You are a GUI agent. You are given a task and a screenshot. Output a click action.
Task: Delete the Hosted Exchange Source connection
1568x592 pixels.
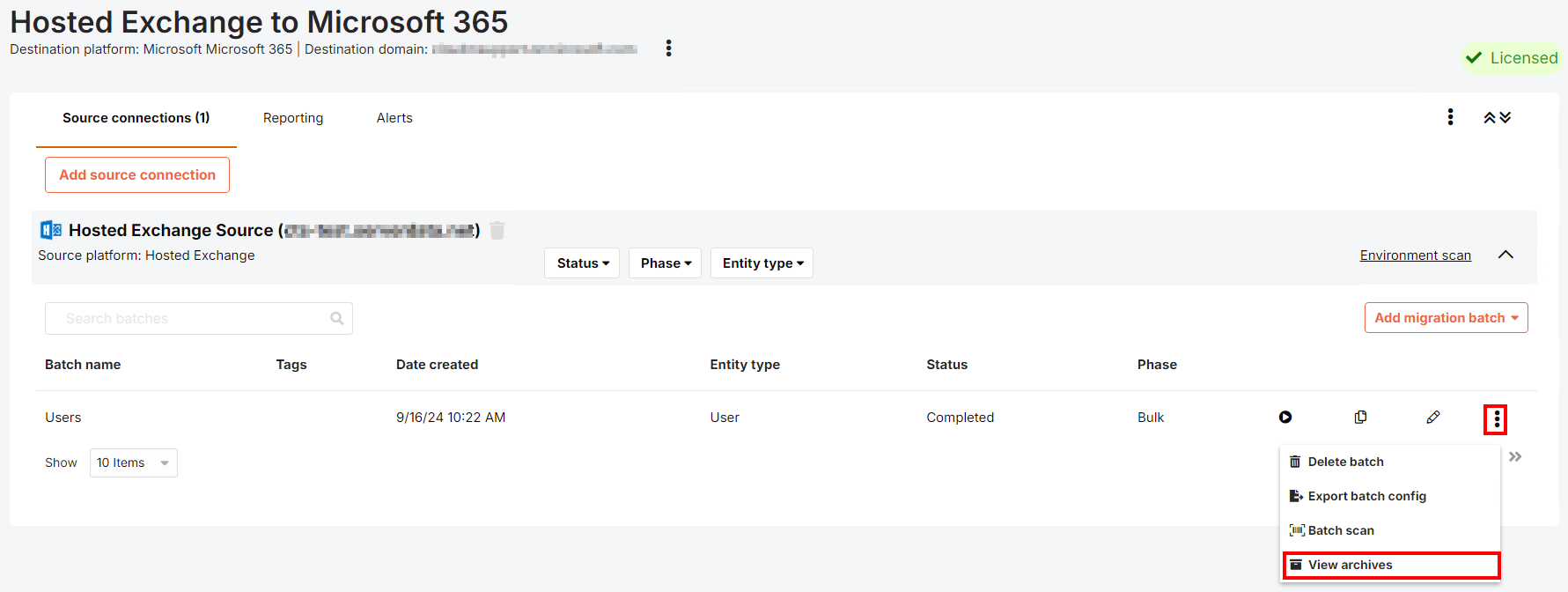tap(497, 231)
